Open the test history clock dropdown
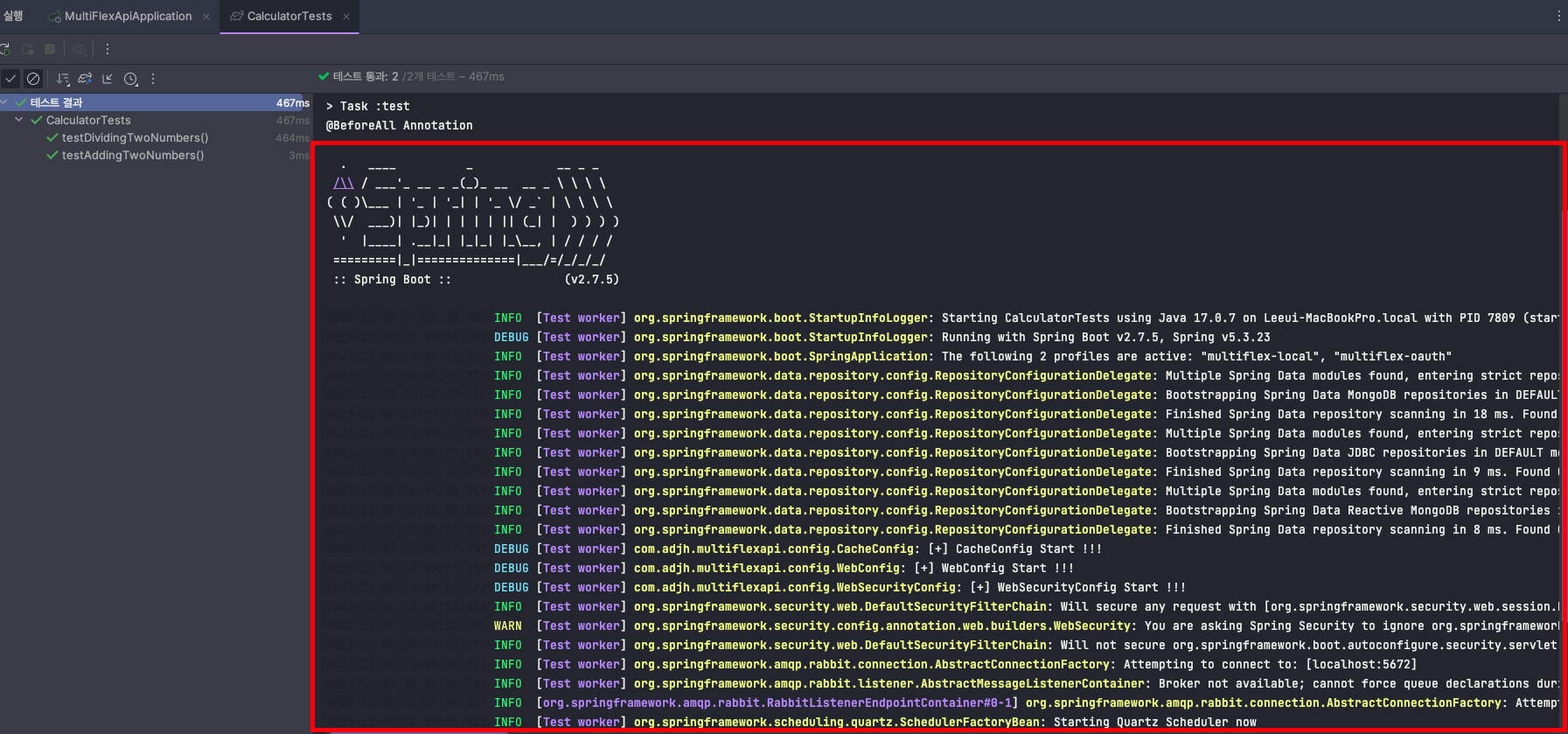The width and height of the screenshot is (1568, 734). (x=131, y=79)
